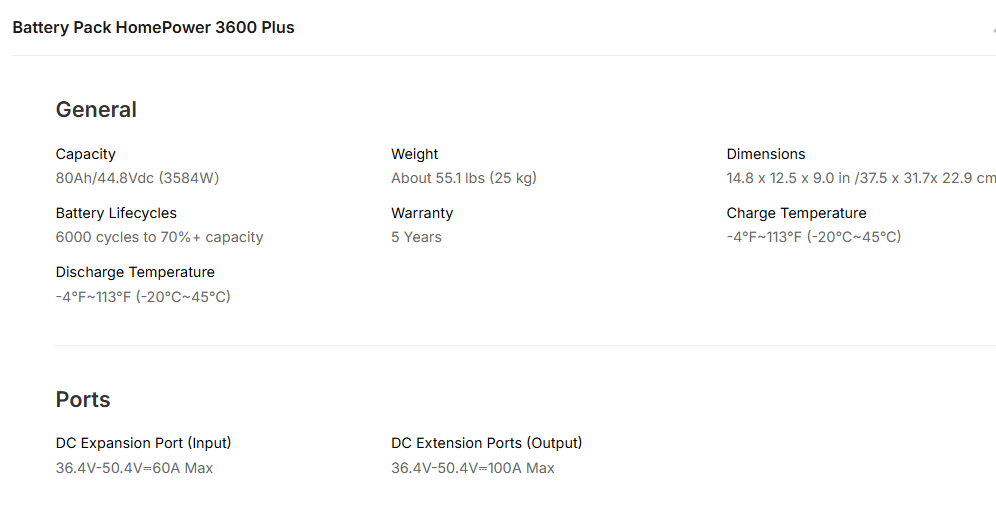This screenshot has width=996, height=516.
Task: Select the Charge Temperature label
Action: [x=796, y=213]
